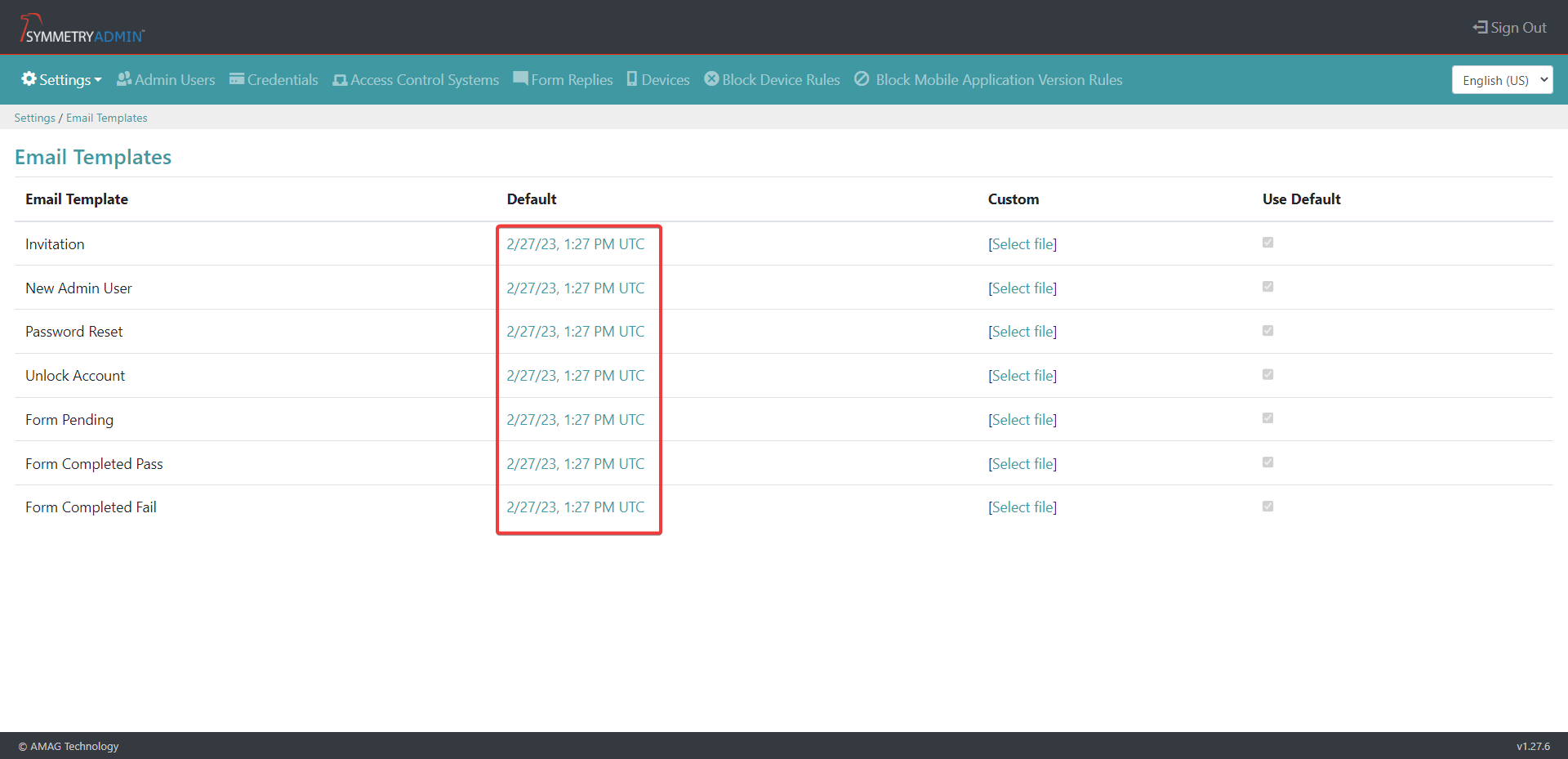Click the Use Default column header
Image resolution: width=1568 pixels, height=759 pixels.
coord(1302,199)
